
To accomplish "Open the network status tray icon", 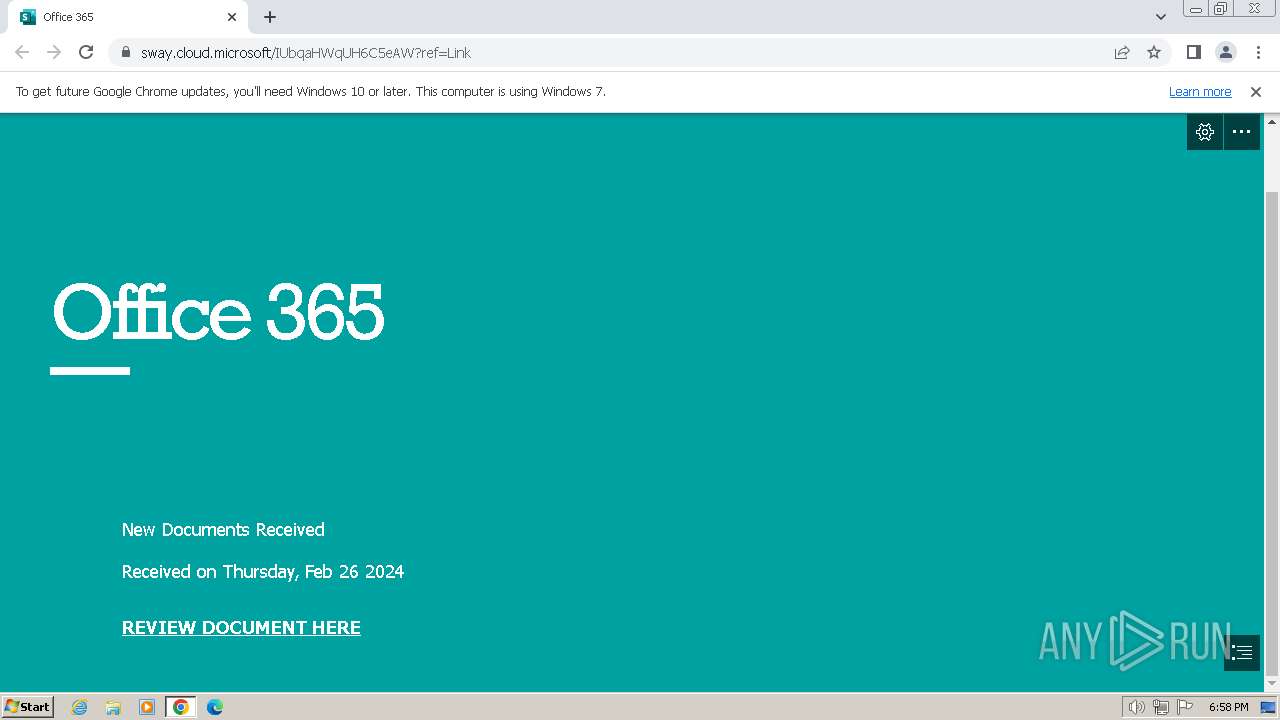I will 1161,707.
